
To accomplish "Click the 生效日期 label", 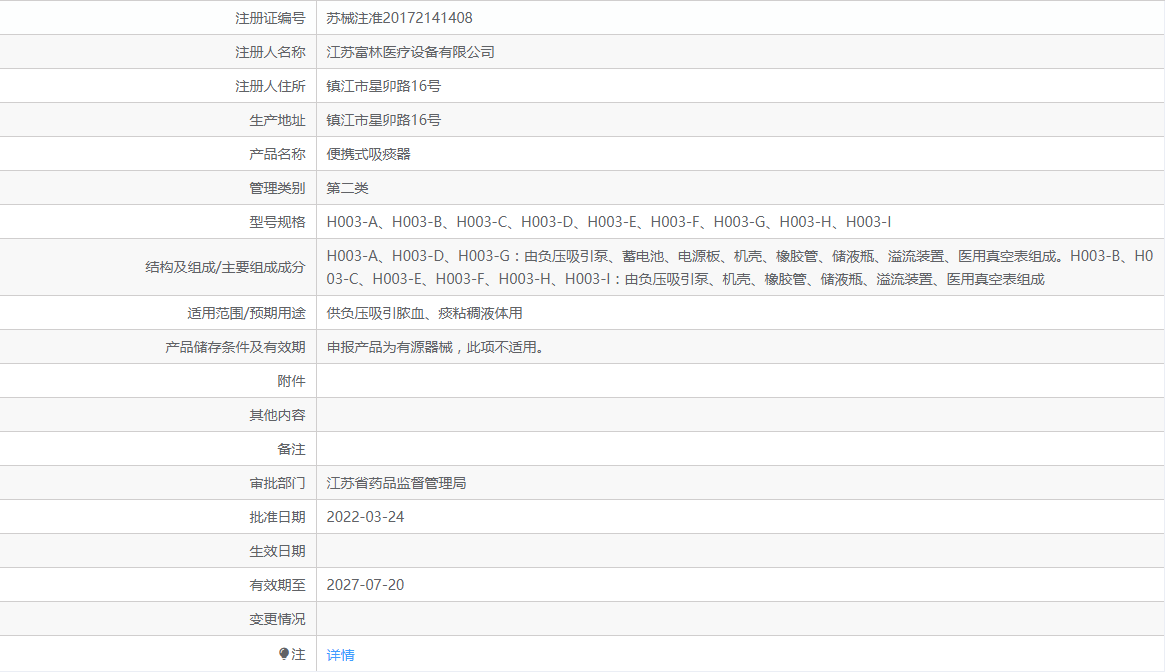I will tap(277, 551).
